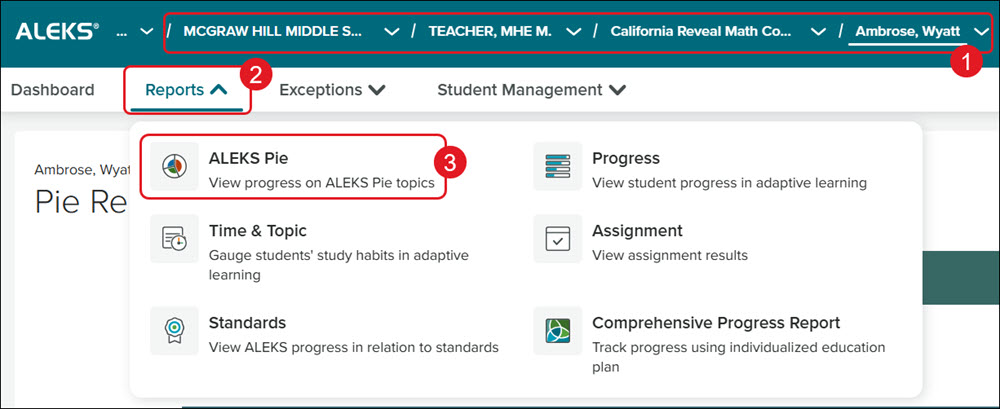The image size is (1000, 409).
Task: Open the Ambrose, Wyatt student dropdown
Action: point(981,32)
